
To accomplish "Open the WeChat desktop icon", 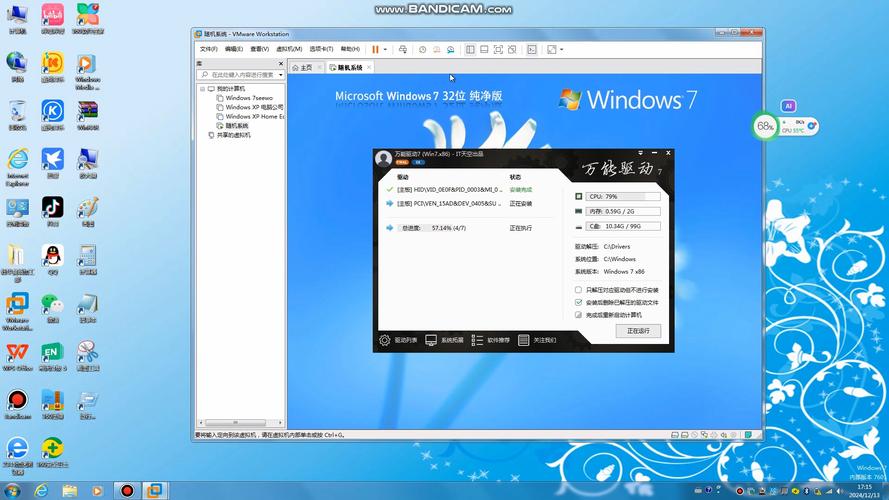I will tap(53, 307).
